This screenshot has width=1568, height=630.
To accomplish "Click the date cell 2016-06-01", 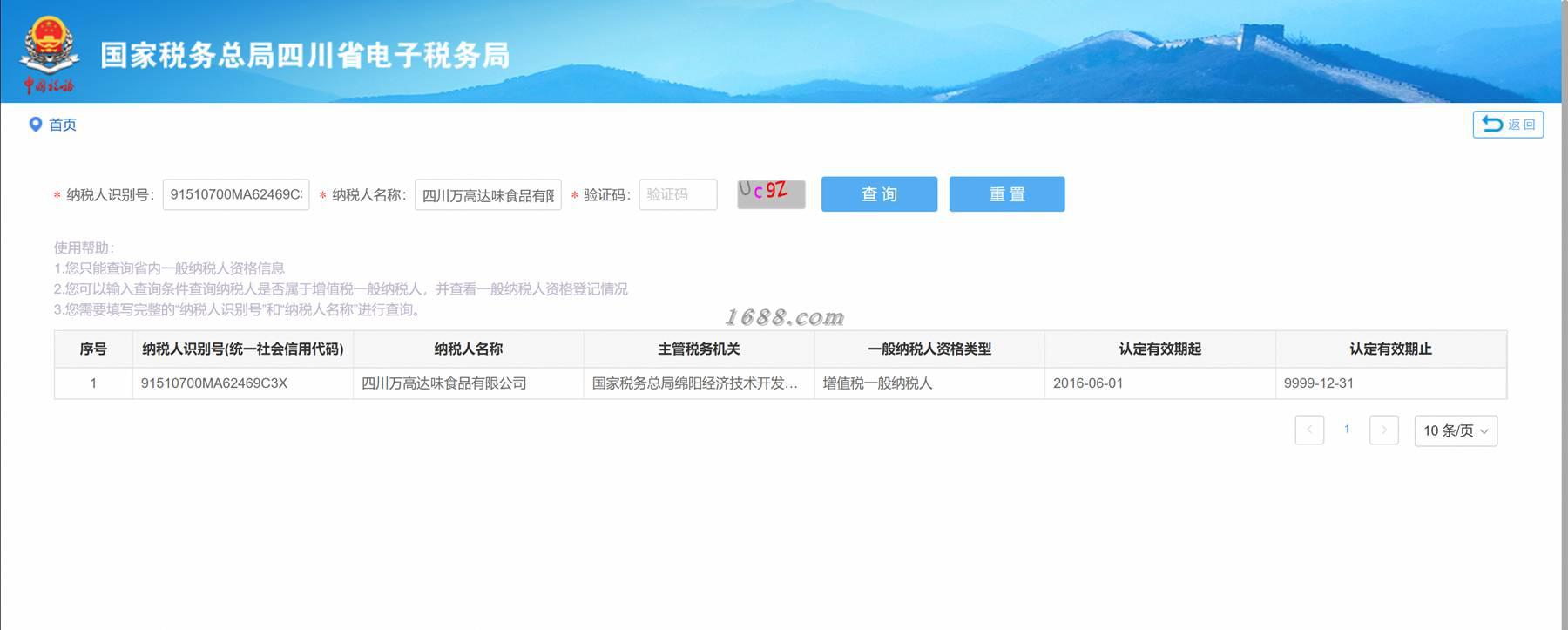I will tap(1160, 383).
